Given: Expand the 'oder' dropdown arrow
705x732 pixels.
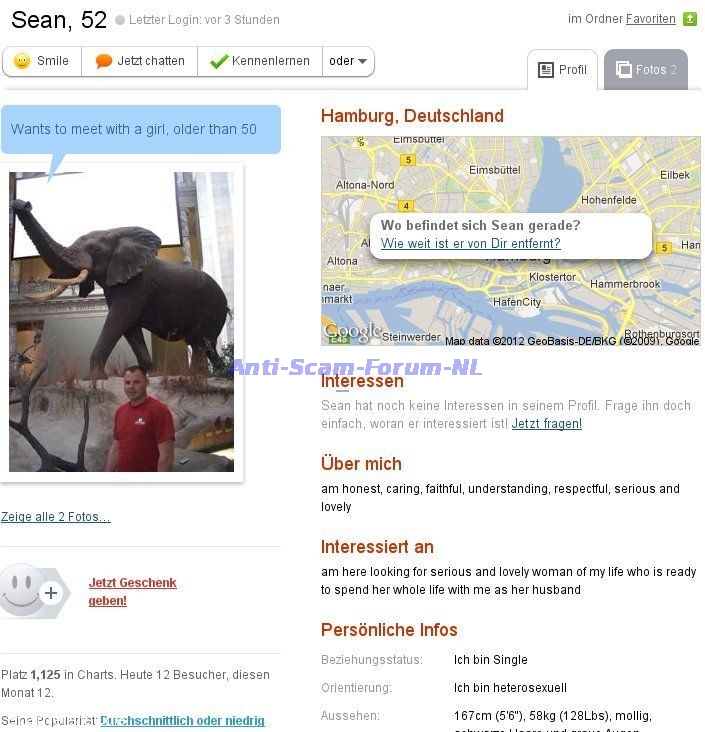Looking at the screenshot, I should click(362, 61).
